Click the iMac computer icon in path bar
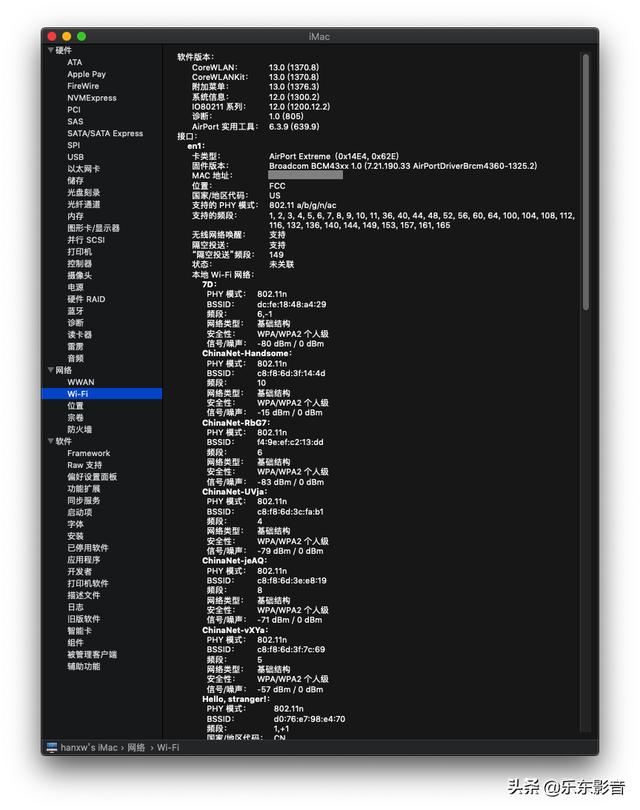Viewport: 640px width, 810px height. point(52,747)
